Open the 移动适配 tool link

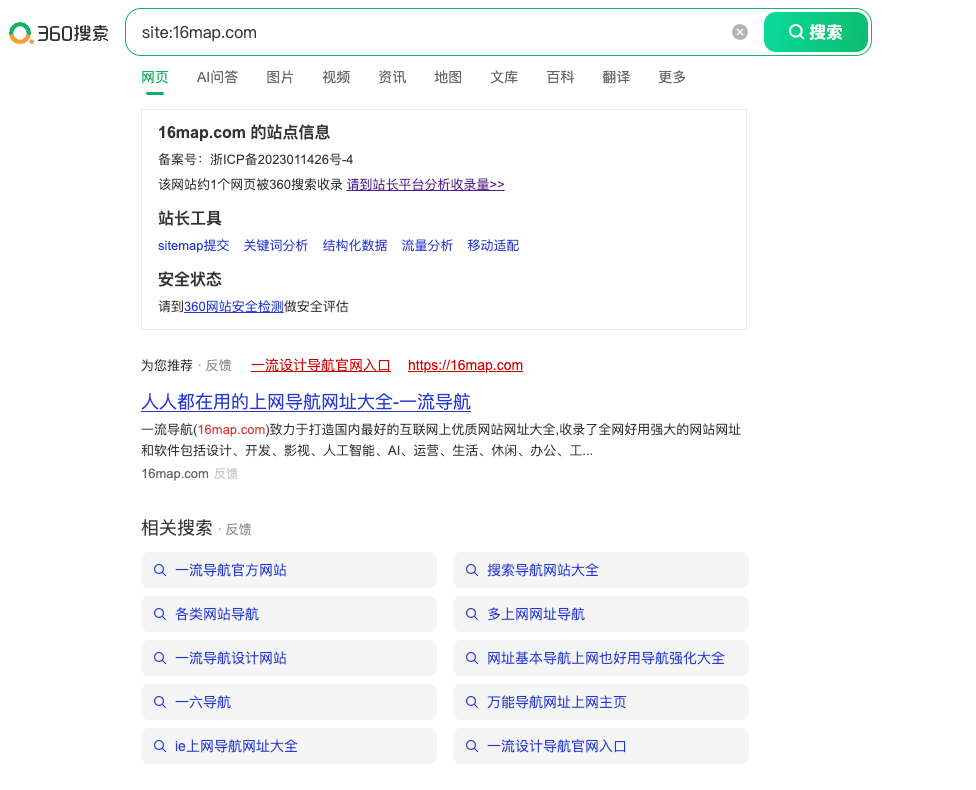point(493,246)
